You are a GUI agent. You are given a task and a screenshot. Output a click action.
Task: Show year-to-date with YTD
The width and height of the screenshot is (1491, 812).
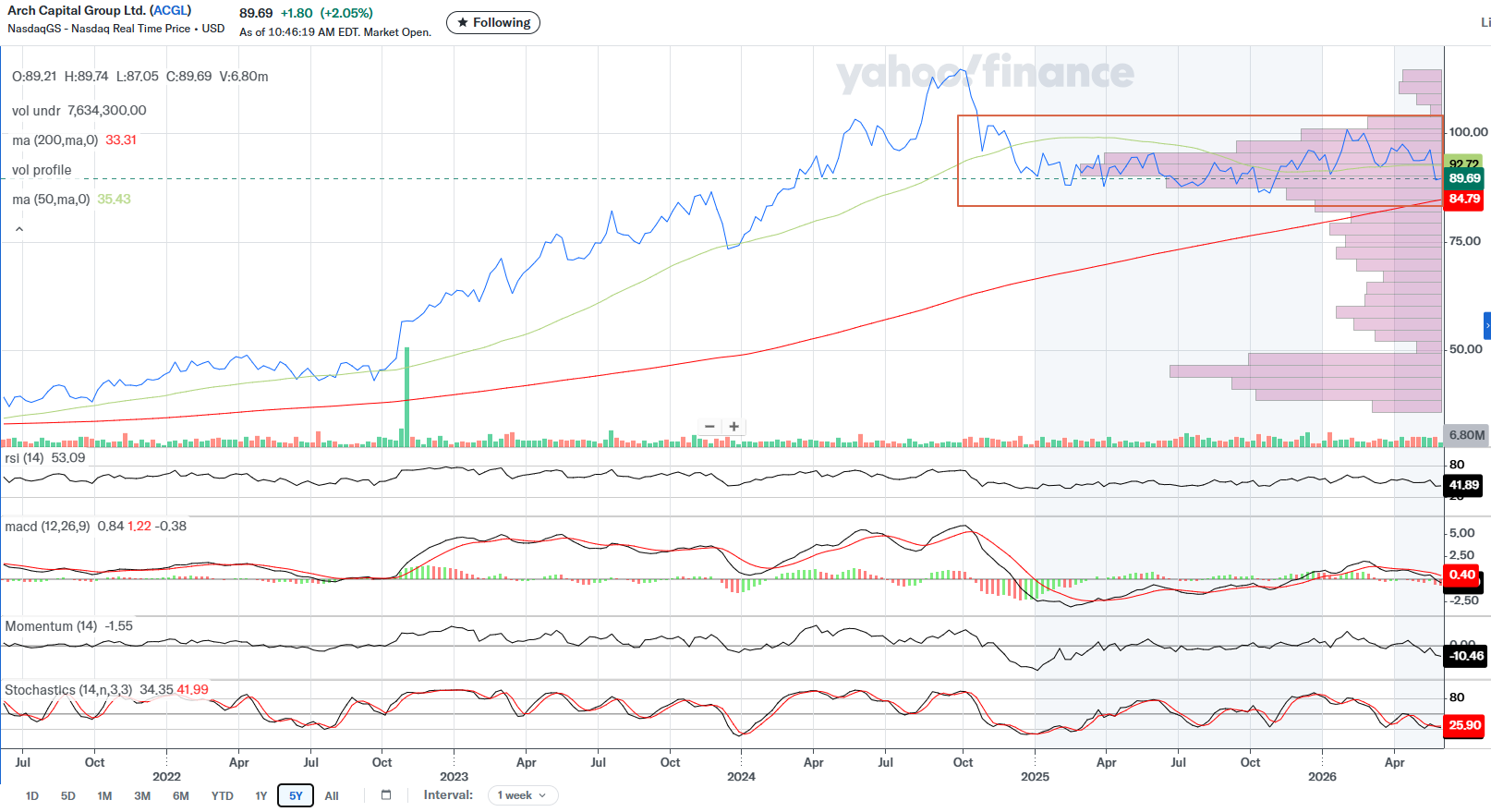click(223, 795)
